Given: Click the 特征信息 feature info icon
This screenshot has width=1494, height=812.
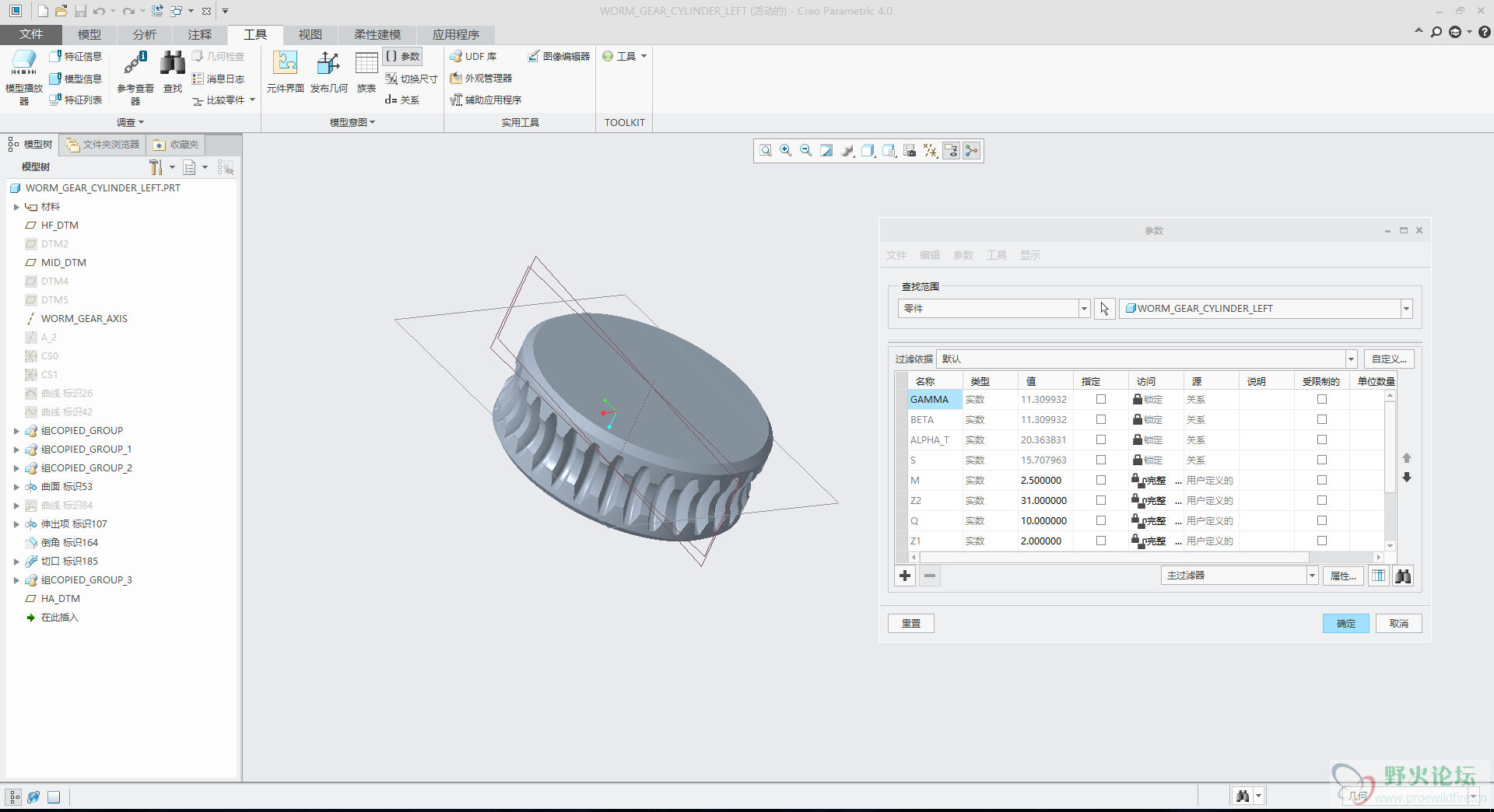Looking at the screenshot, I should click(x=54, y=56).
